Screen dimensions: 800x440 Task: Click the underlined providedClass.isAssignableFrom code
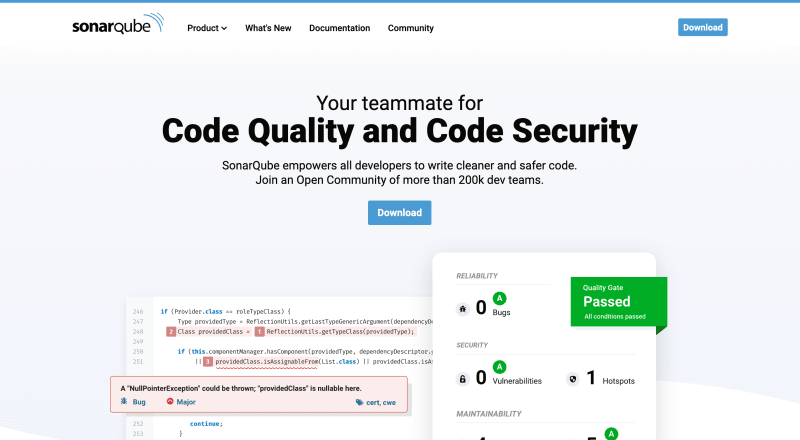click(x=266, y=362)
